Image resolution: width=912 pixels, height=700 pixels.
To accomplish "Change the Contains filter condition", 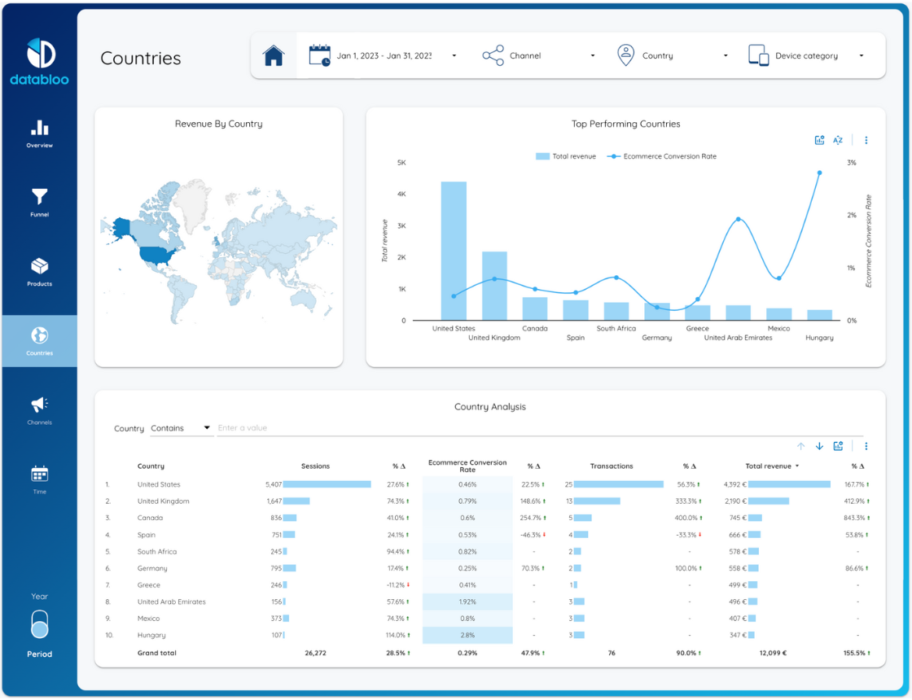I will coord(180,427).
